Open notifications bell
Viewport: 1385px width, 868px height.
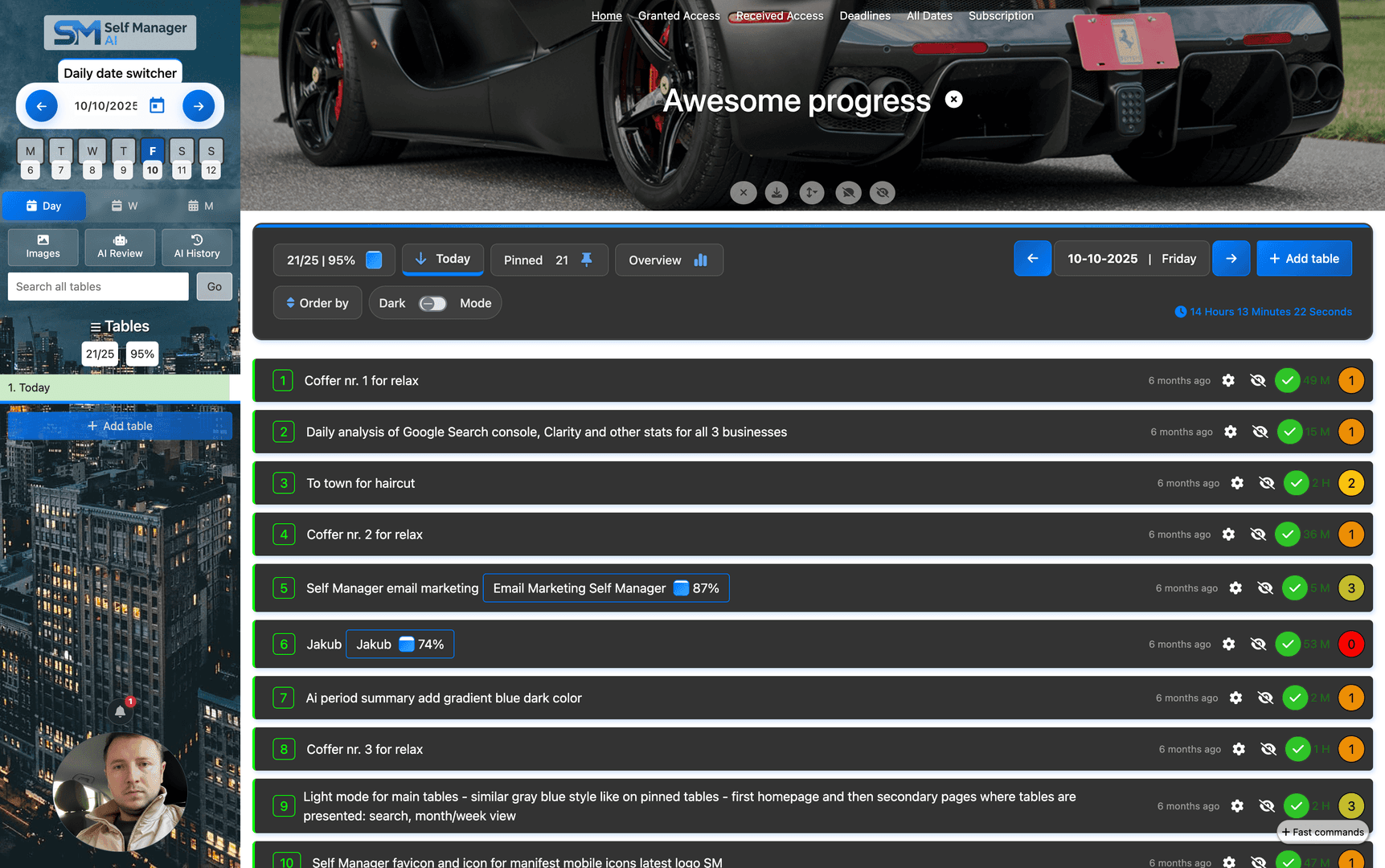tap(120, 710)
